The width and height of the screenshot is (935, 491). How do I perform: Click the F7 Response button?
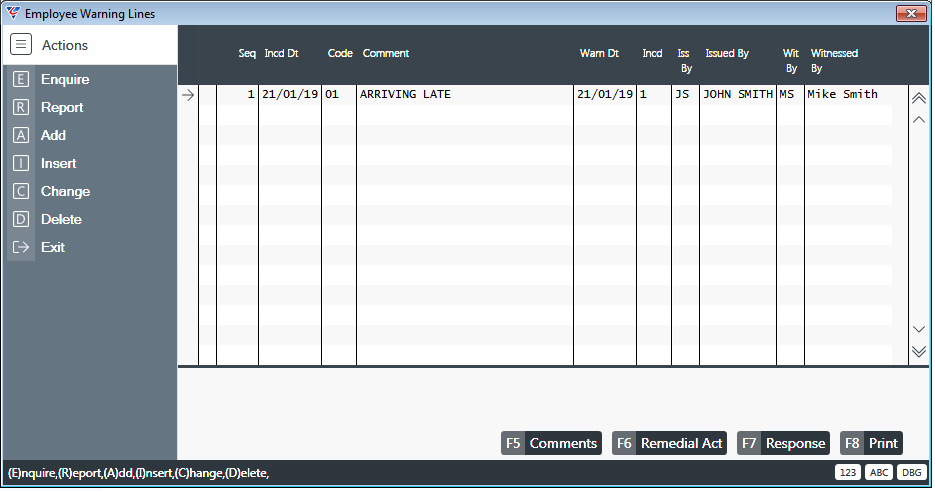click(x=783, y=443)
